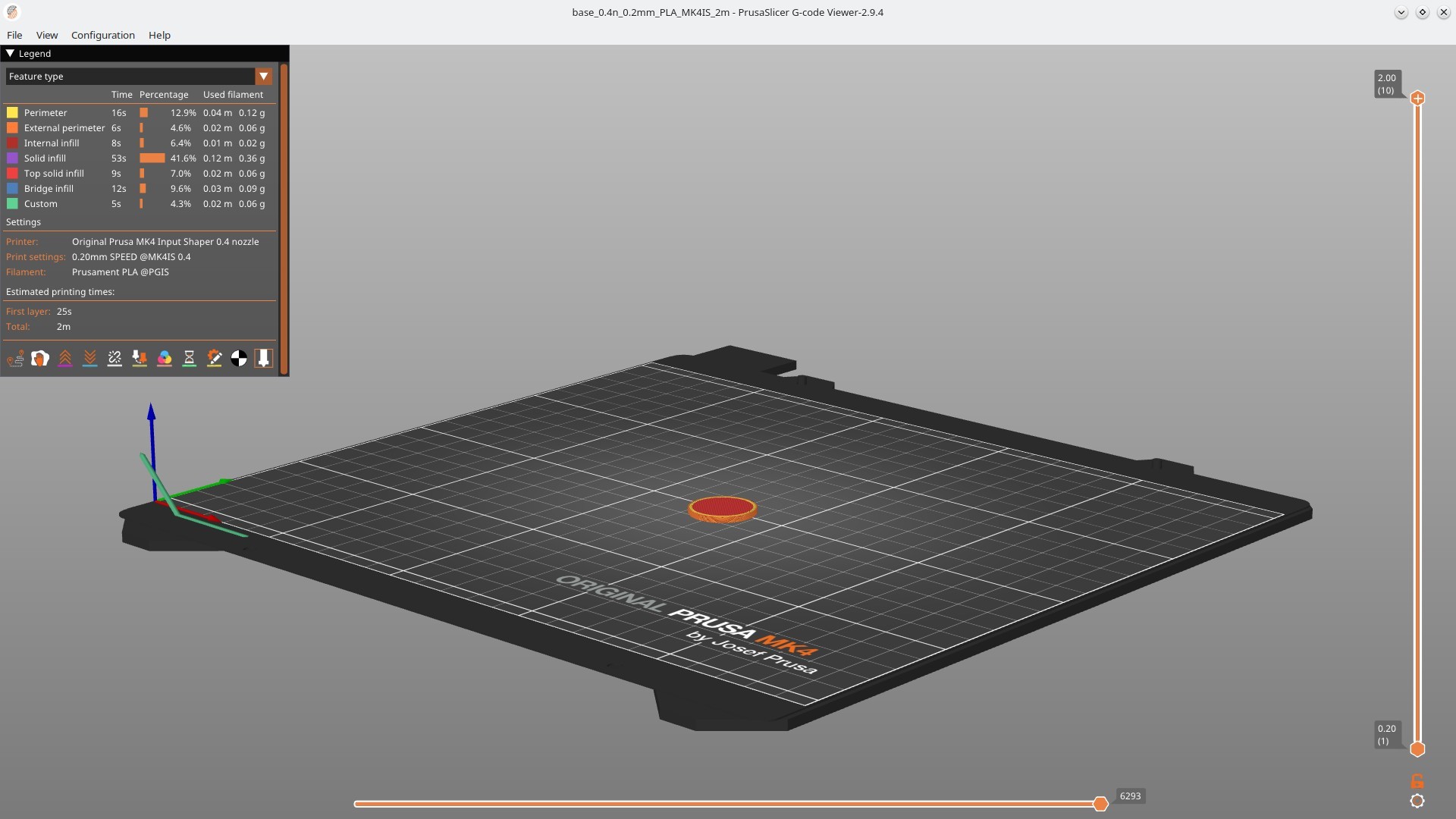
Task: Toggle custom G-code gear-pencil icon
Action: (214, 358)
